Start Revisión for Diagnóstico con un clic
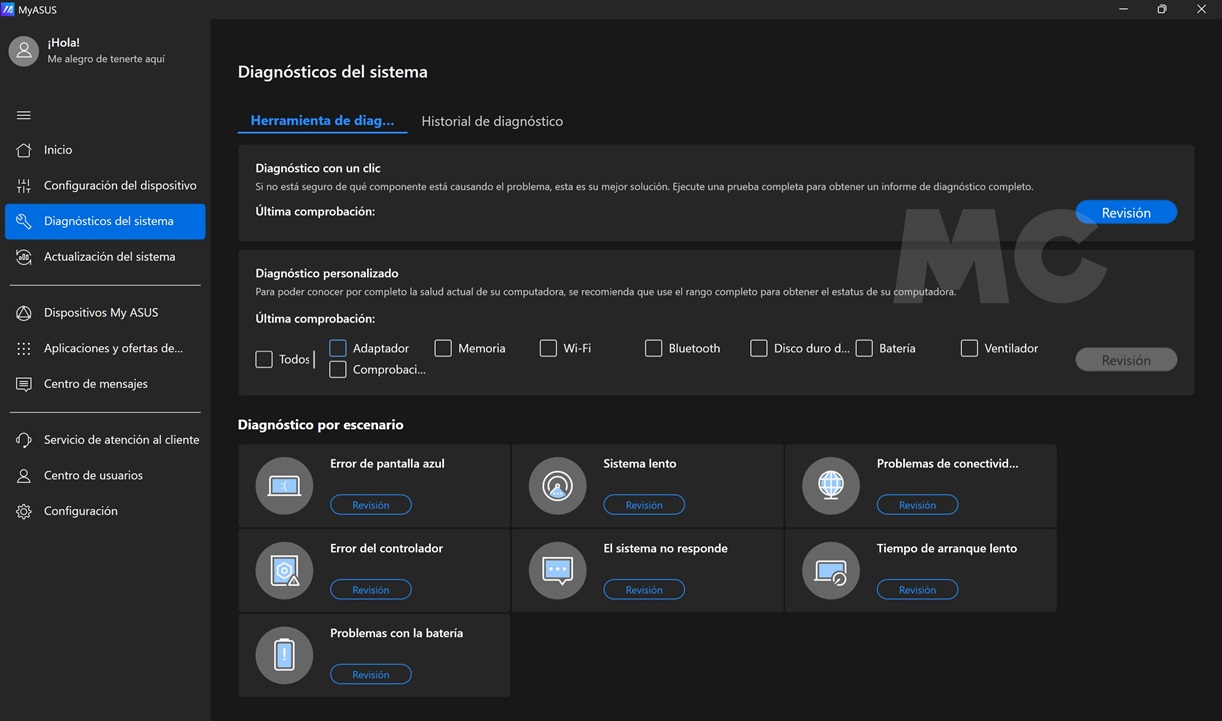Screen dimensions: 1222x721 pos(1126,213)
